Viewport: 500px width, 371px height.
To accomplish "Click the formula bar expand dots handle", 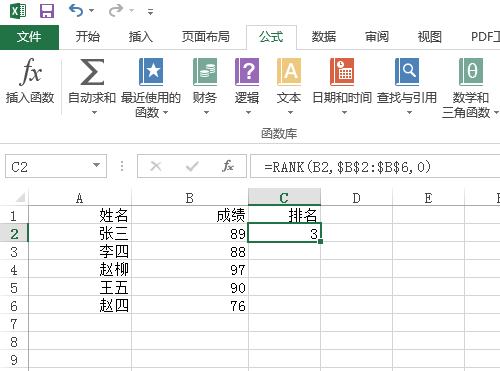I will [x=122, y=166].
